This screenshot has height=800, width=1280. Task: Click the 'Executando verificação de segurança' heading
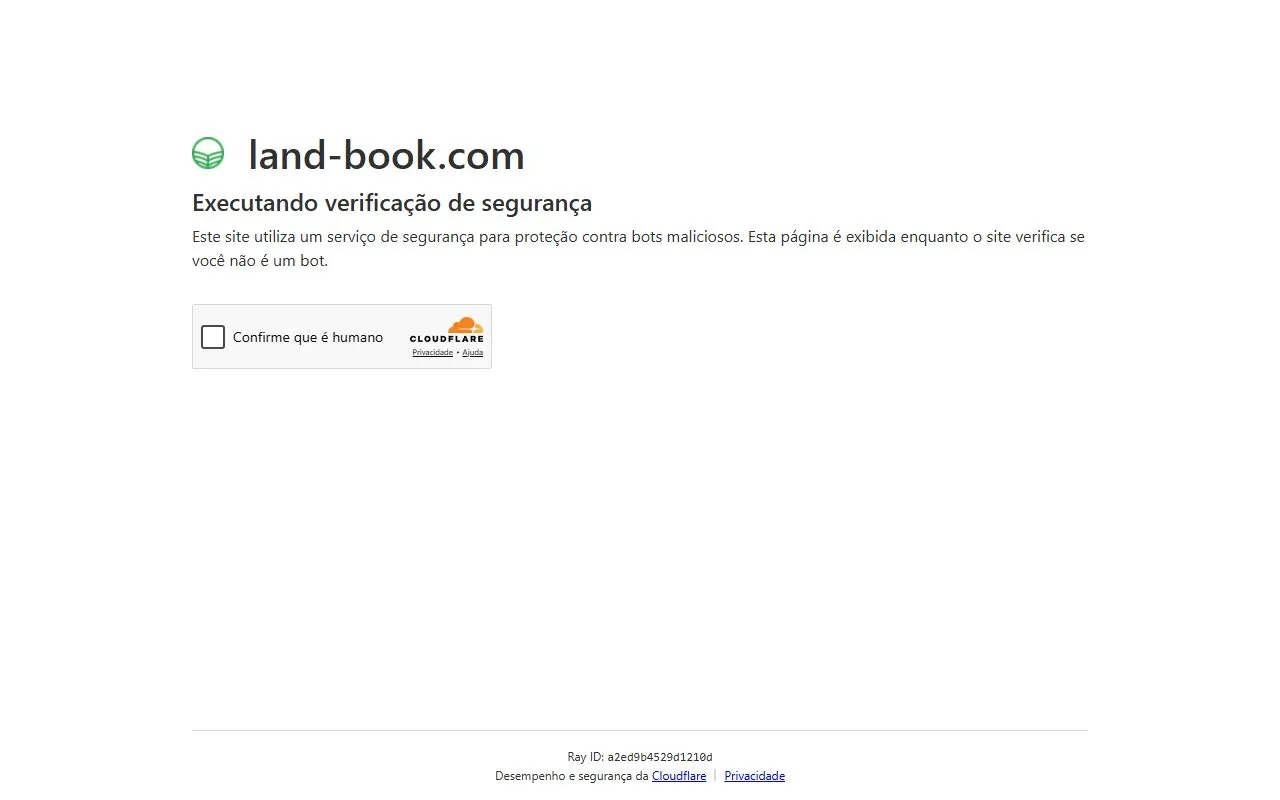point(392,203)
